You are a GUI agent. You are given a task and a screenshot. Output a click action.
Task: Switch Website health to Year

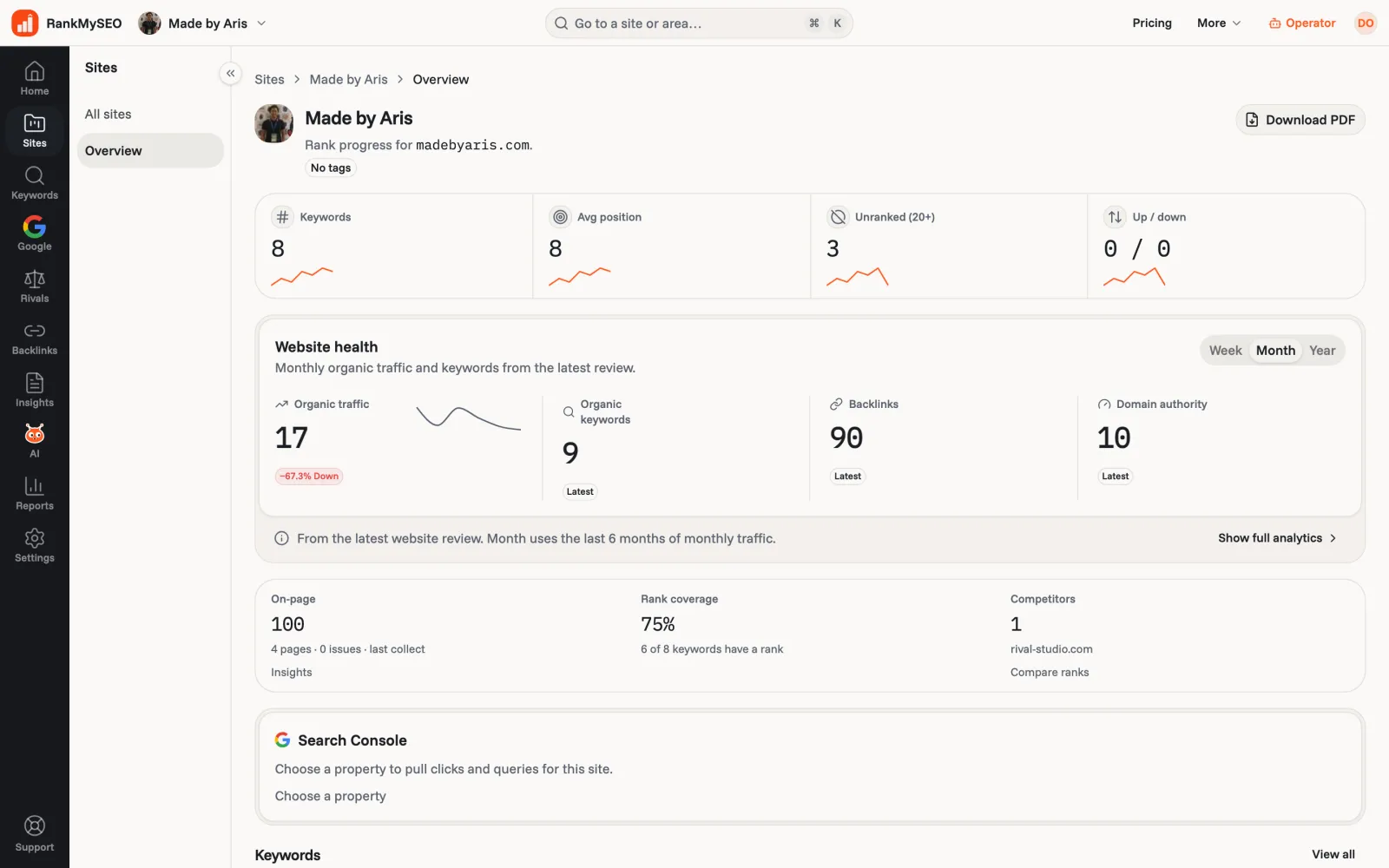(1322, 351)
